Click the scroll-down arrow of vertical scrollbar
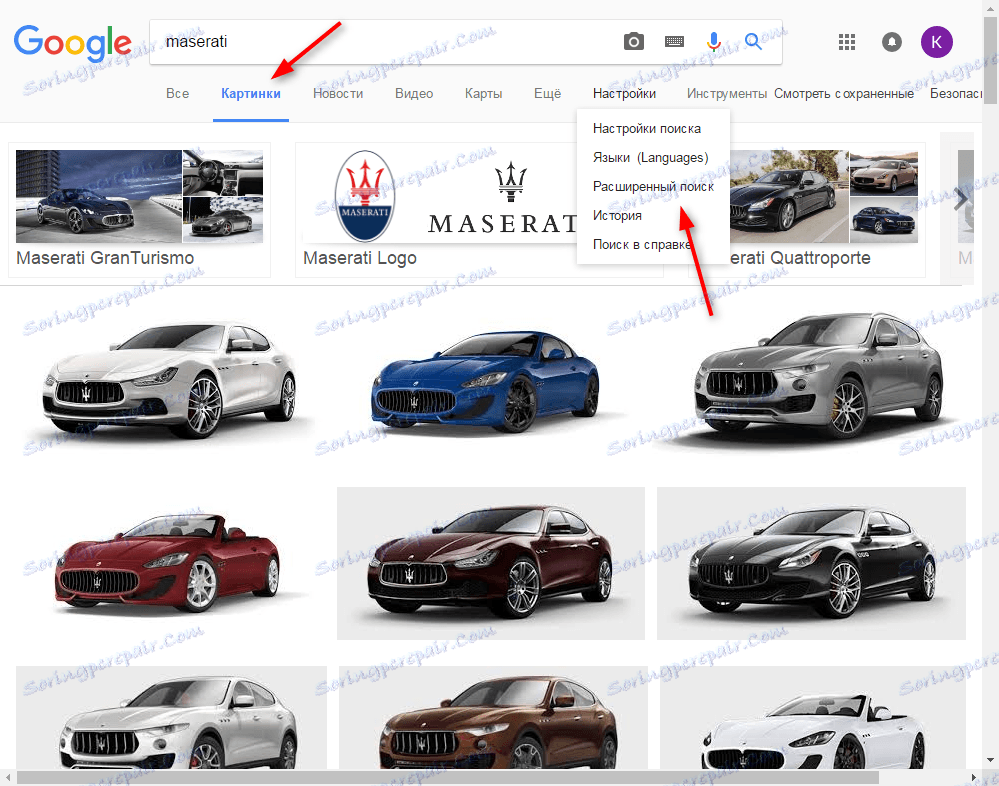This screenshot has width=999, height=786. [991, 760]
